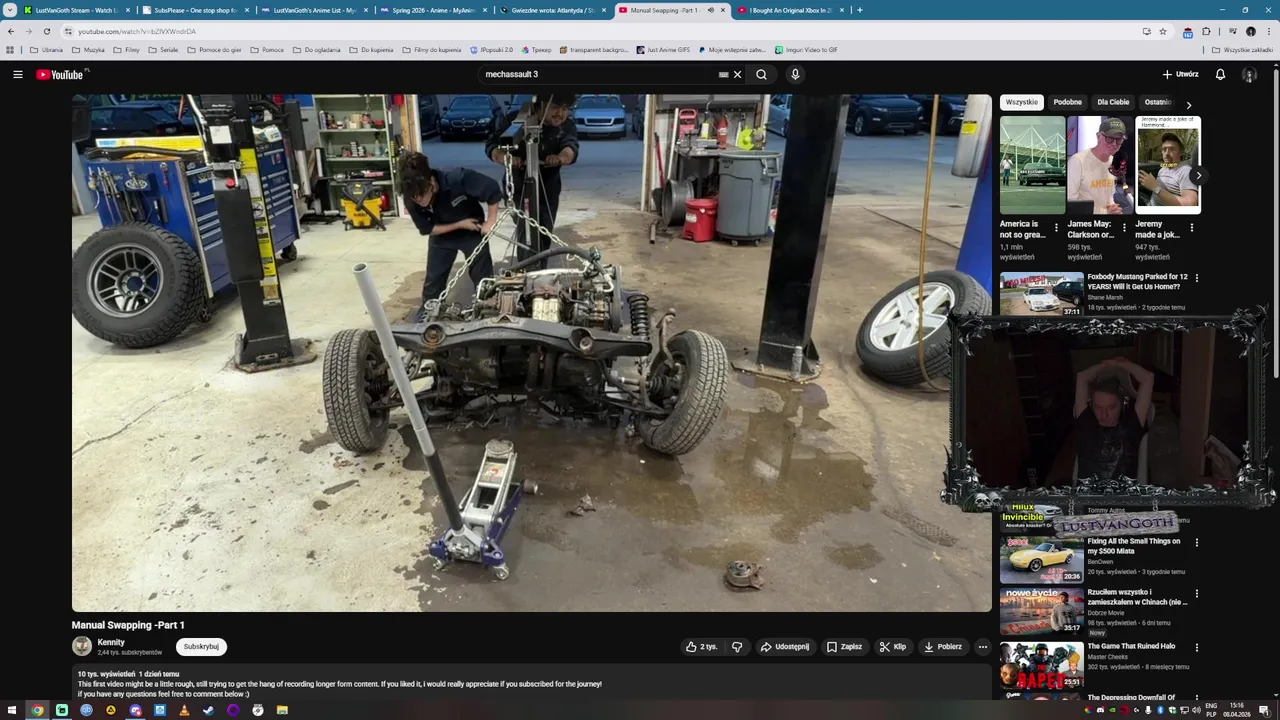The image size is (1280, 720).
Task: Click the Udostępnij share button
Action: point(785,647)
